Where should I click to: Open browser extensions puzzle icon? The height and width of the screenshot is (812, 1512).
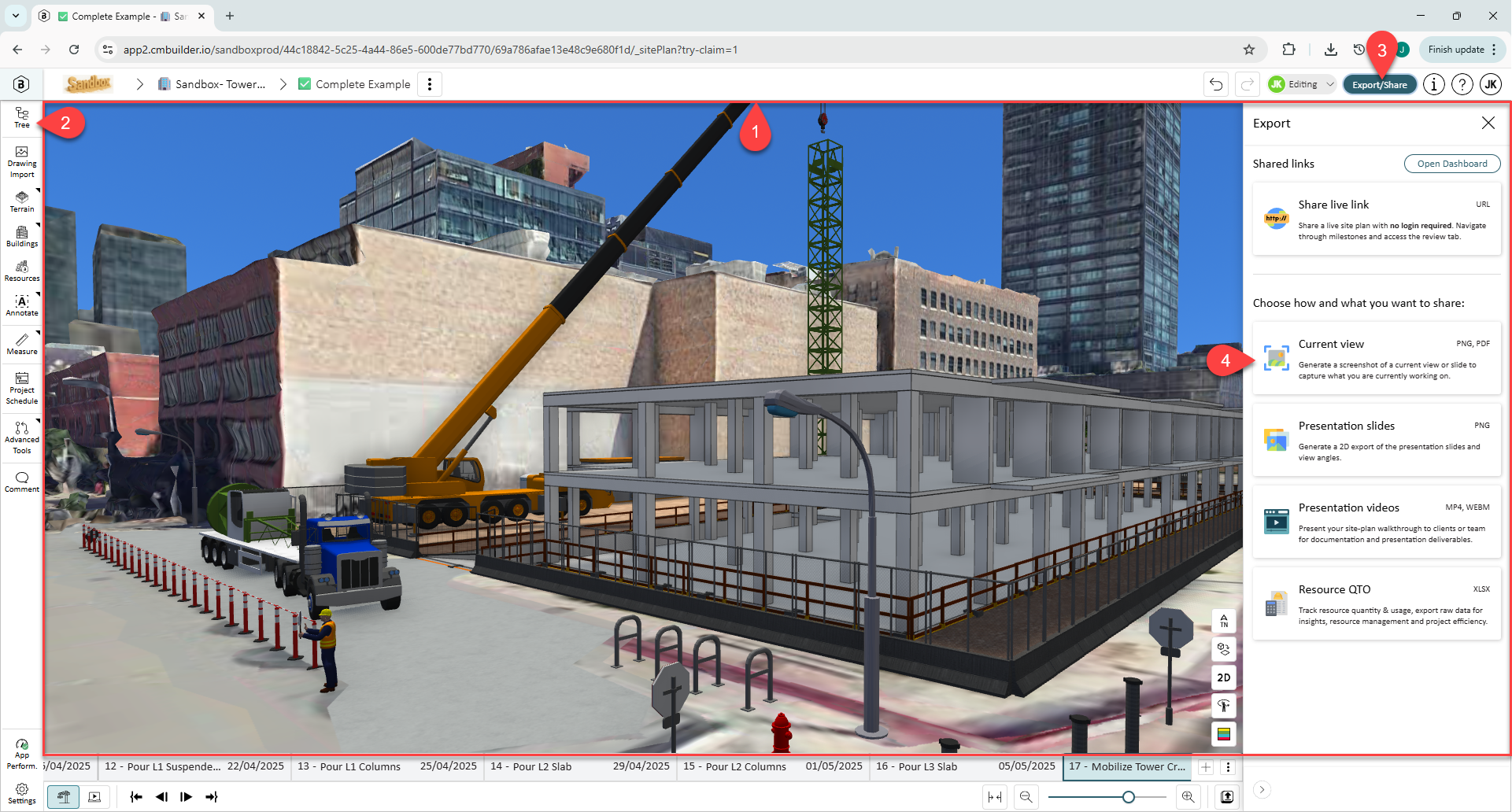point(1288,50)
